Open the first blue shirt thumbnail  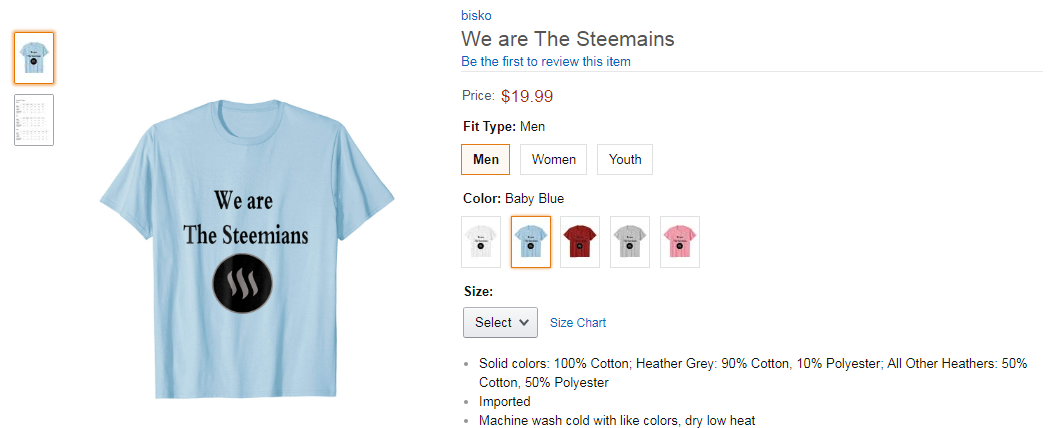click(x=34, y=58)
